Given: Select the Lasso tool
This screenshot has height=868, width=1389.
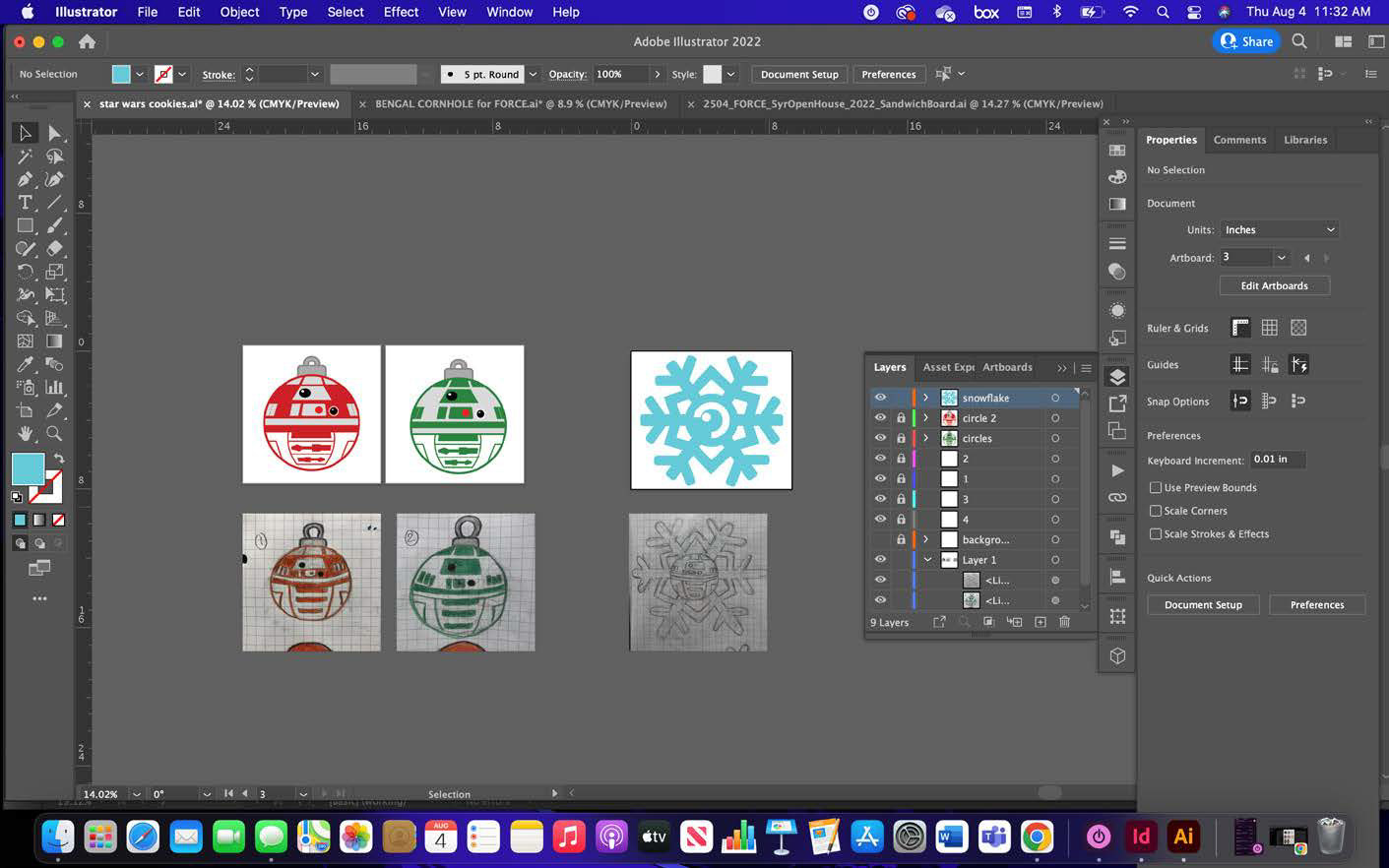Looking at the screenshot, I should [55, 156].
